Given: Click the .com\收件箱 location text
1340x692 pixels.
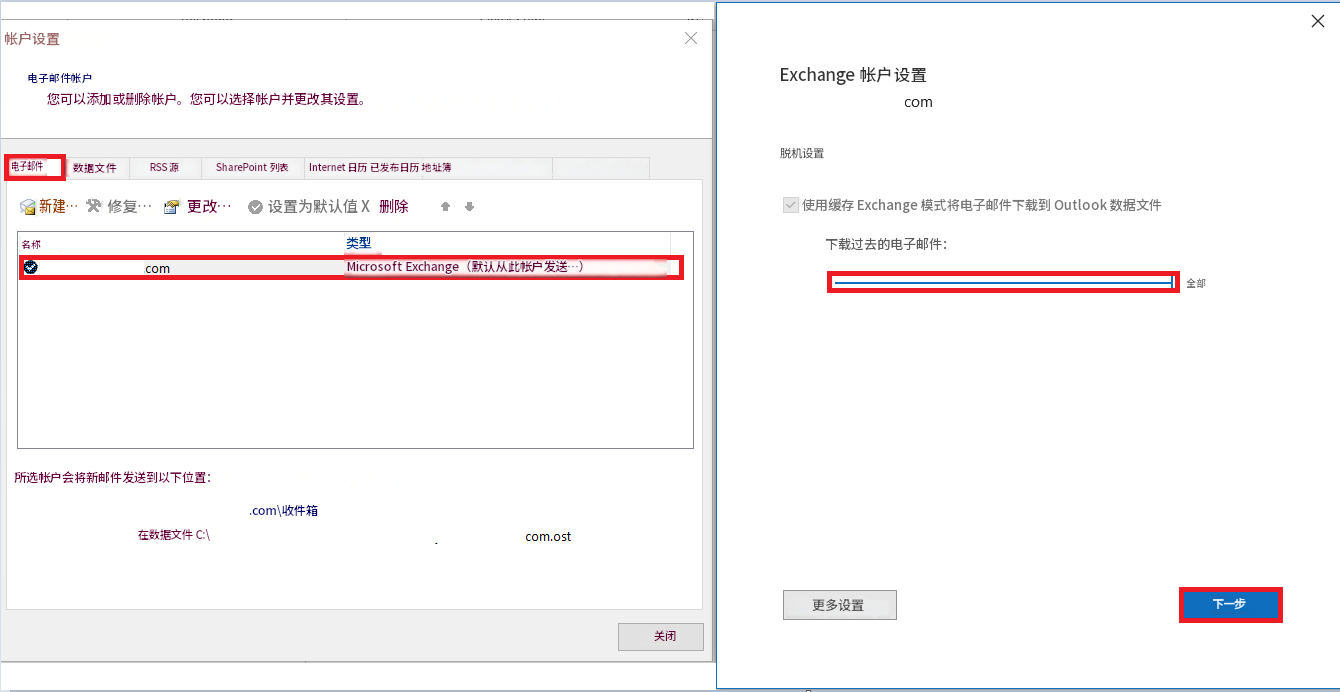Looking at the screenshot, I should pyautogui.click(x=284, y=510).
